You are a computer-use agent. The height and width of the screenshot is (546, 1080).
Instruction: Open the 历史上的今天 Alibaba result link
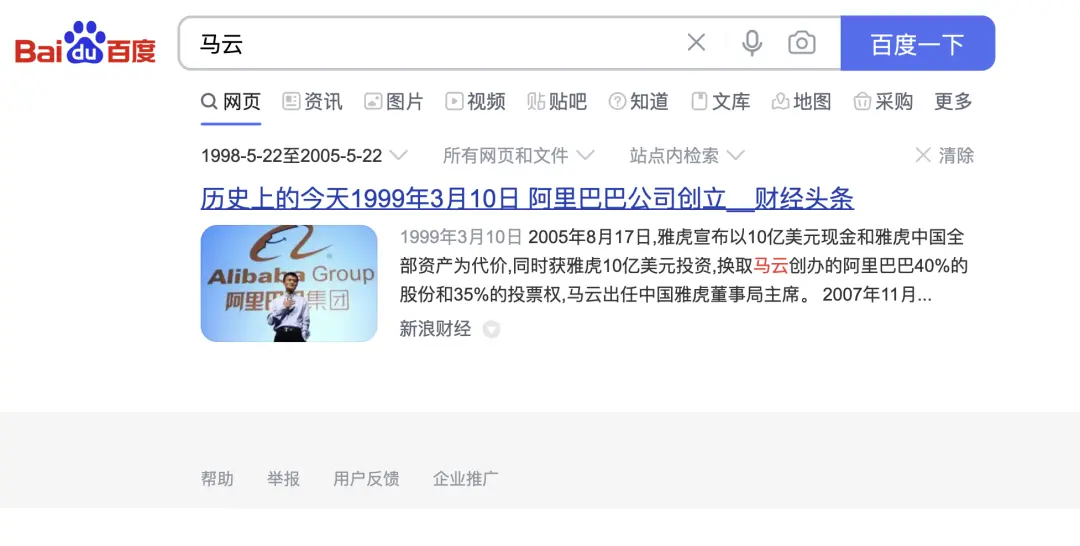click(x=527, y=198)
